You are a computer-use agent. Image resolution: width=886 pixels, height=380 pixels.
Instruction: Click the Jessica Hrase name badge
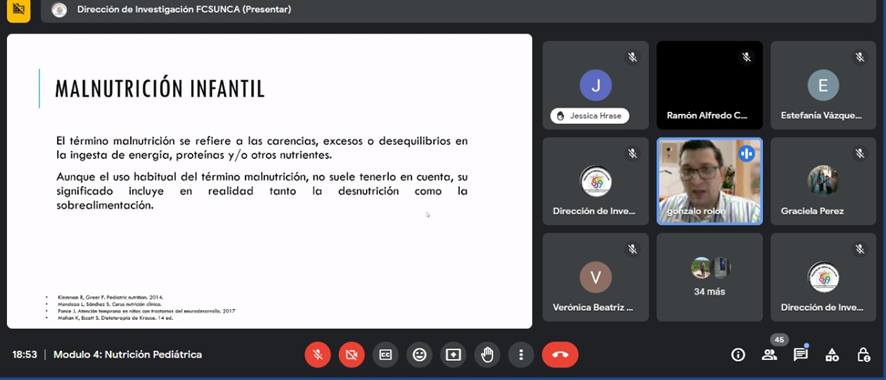pyautogui.click(x=590, y=116)
